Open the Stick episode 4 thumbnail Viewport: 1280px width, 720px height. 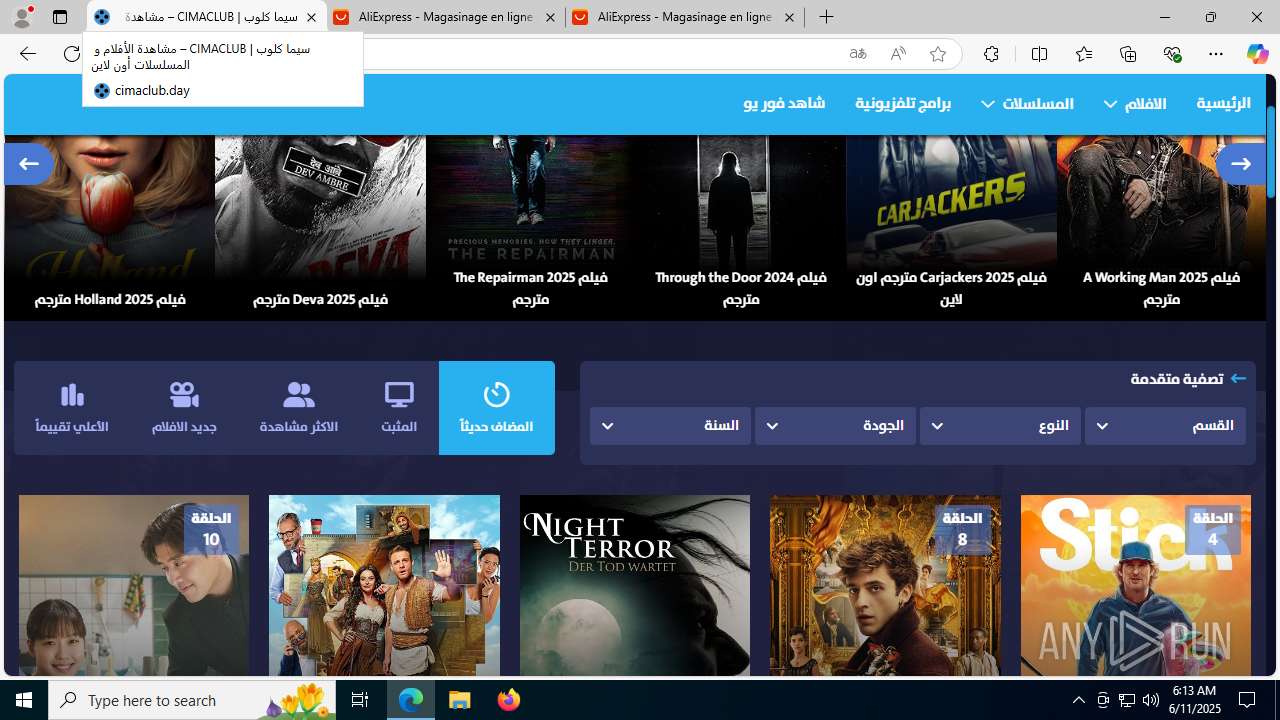tap(1135, 585)
